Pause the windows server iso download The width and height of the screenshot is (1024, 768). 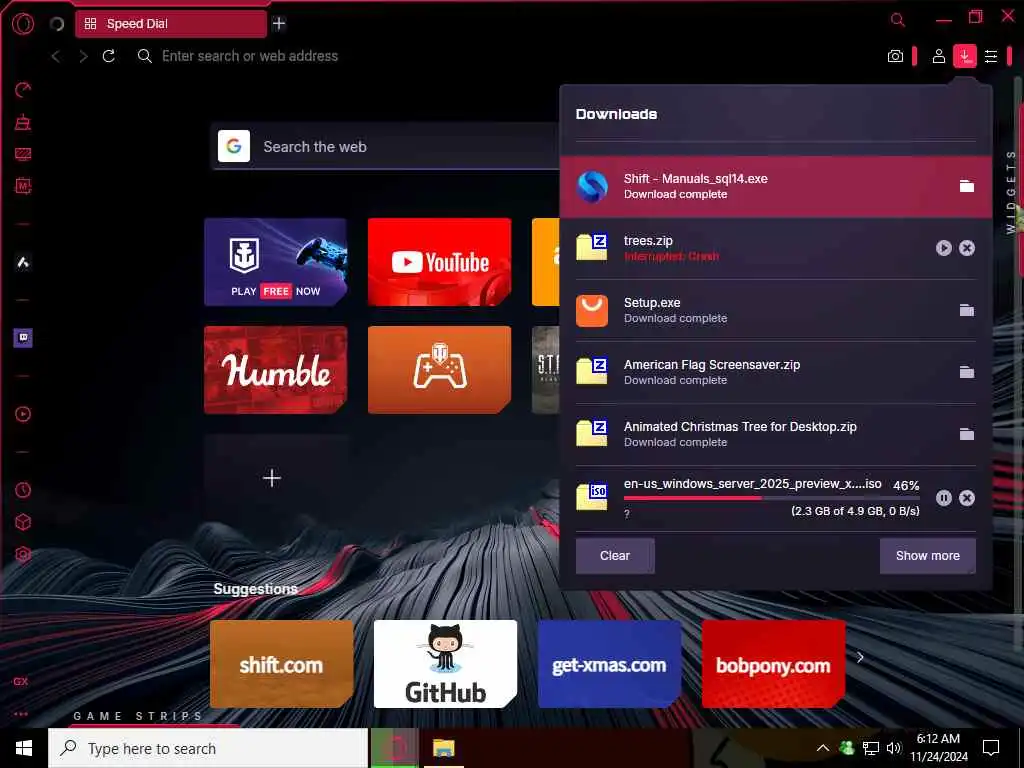point(944,498)
